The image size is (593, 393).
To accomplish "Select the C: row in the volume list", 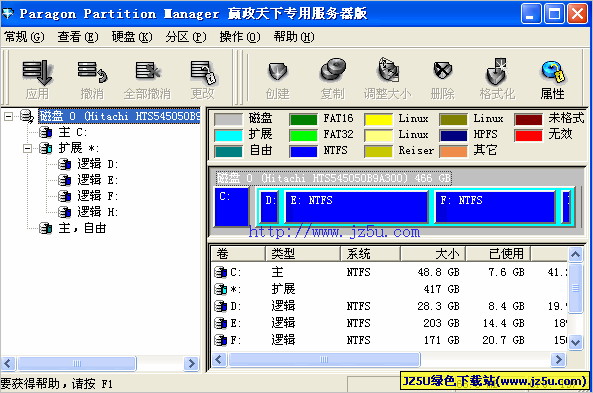I will (x=390, y=272).
